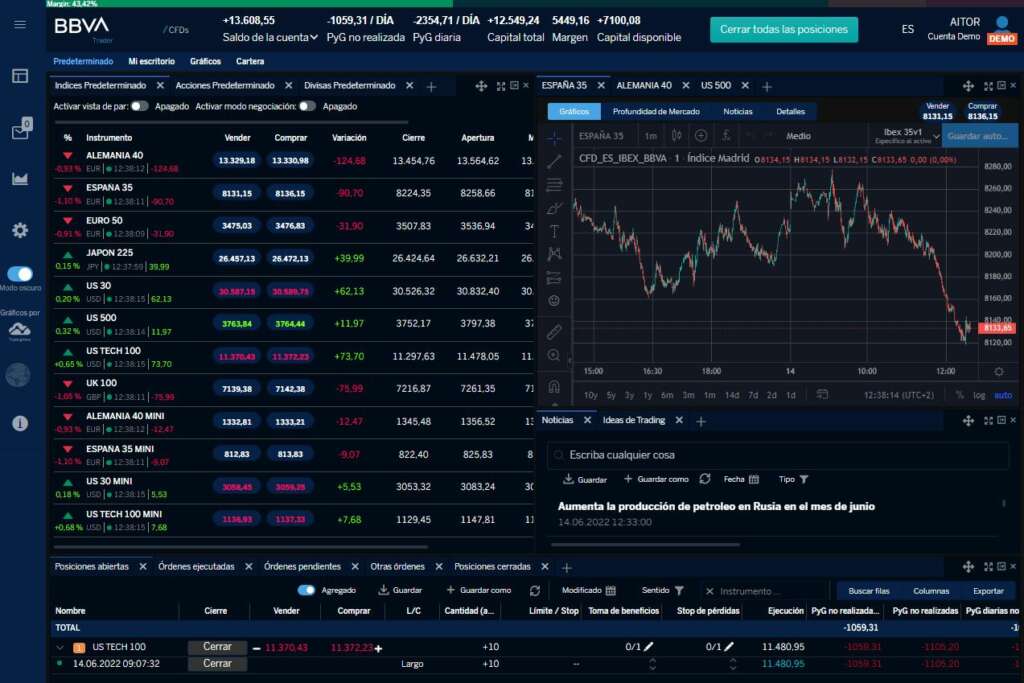Toggle the auto scale on chart
The width and height of the screenshot is (1024, 683).
(1002, 395)
